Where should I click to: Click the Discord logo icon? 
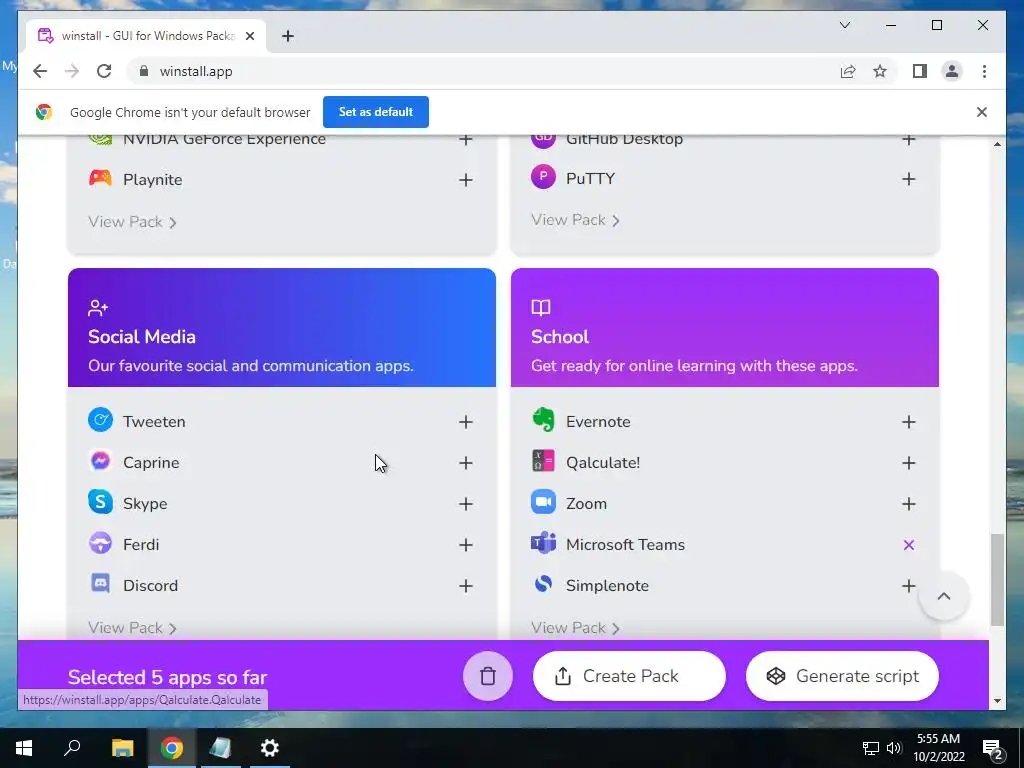(x=101, y=583)
